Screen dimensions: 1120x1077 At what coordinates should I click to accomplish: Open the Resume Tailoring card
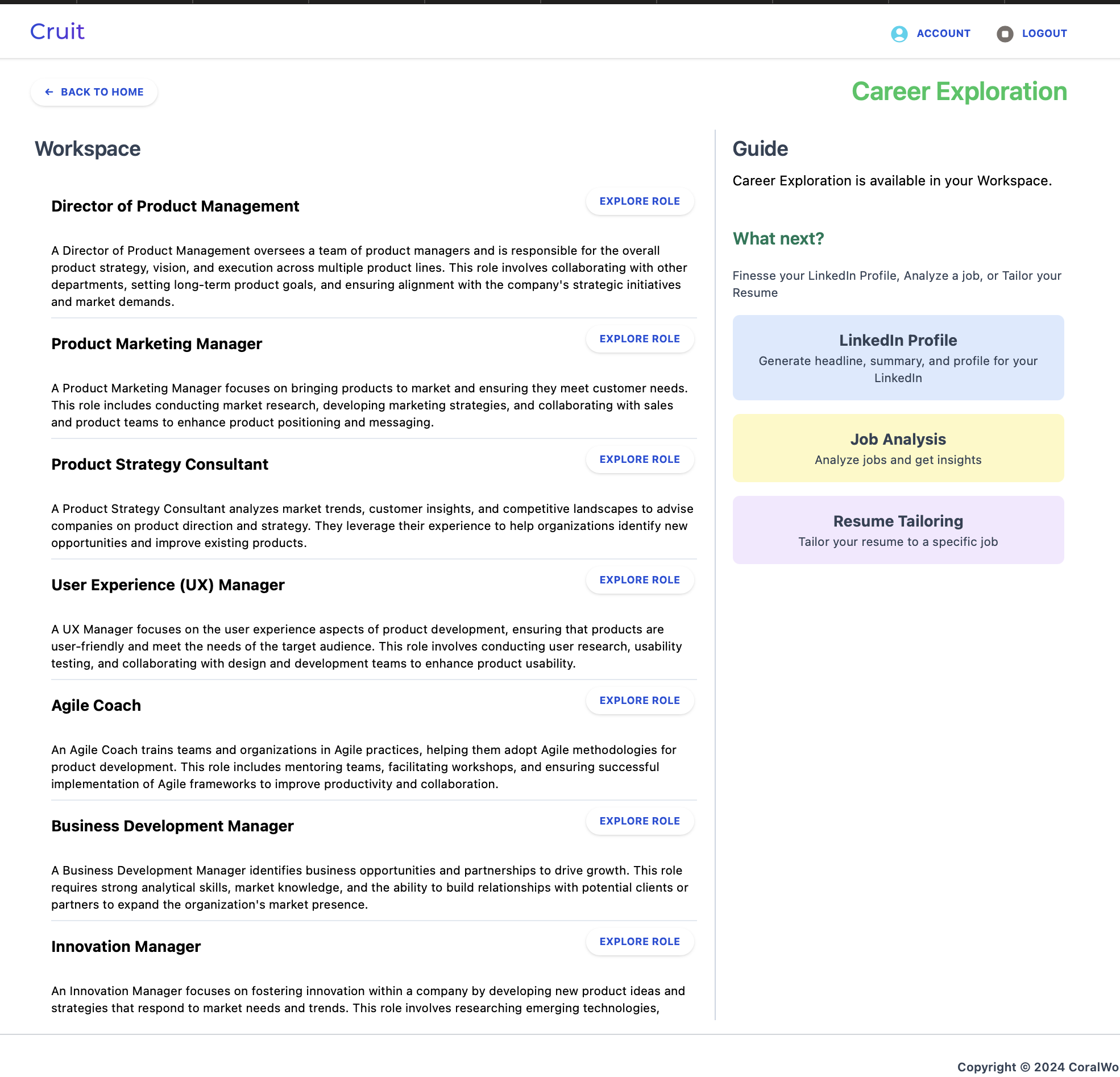[898, 530]
